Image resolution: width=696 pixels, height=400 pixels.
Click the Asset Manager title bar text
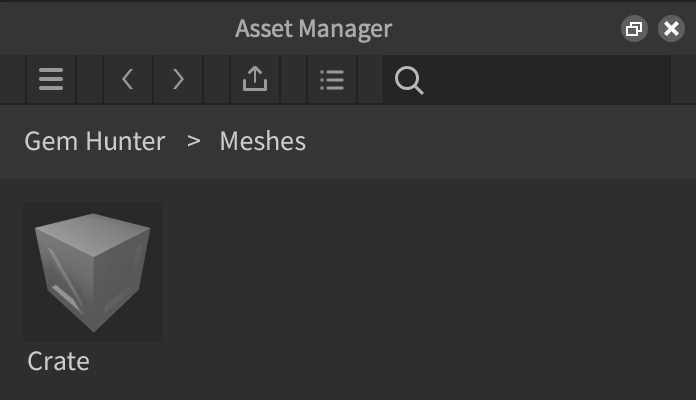(313, 28)
